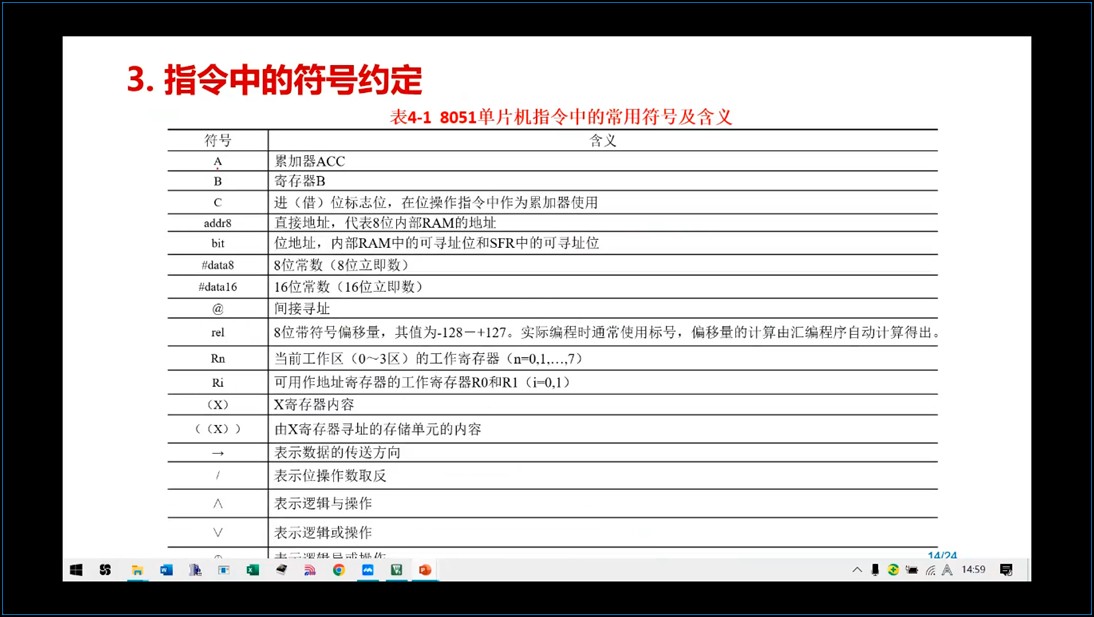
Task: Click the green spreadsheet app icon on taskbar
Action: pyautogui.click(x=396, y=570)
